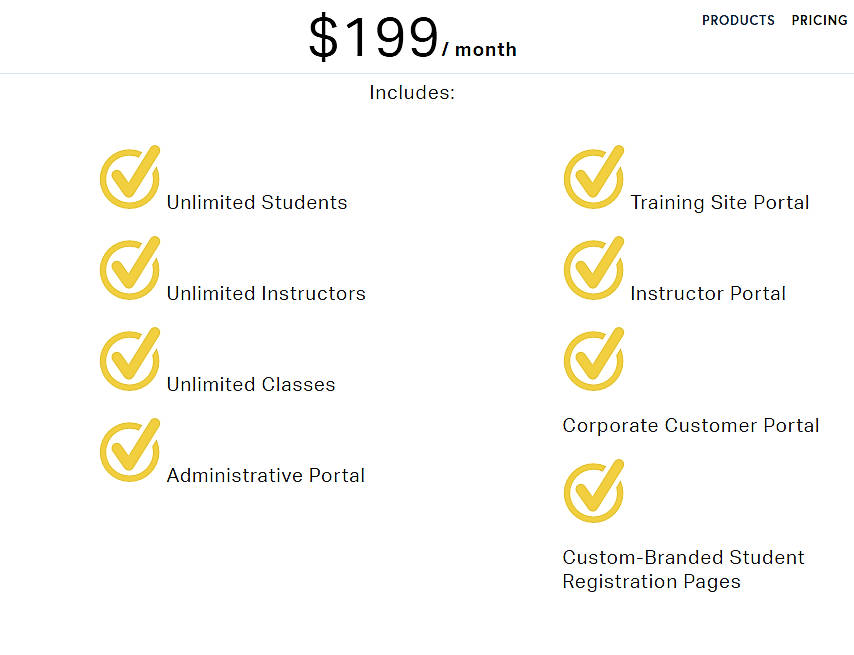Select the Custom-Branded Student Registration Pages text
The image size is (854, 655).
coord(683,569)
